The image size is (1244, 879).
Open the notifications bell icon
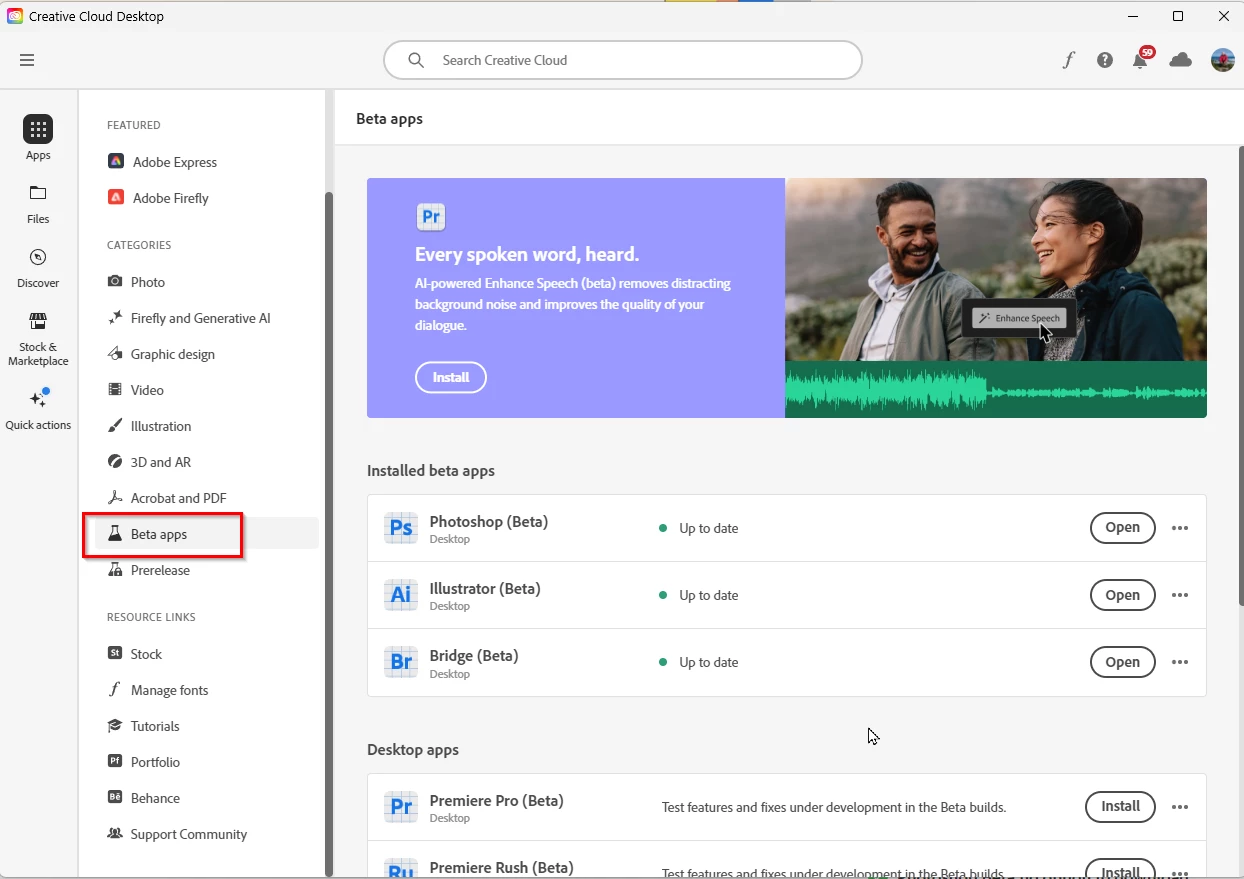click(x=1140, y=60)
